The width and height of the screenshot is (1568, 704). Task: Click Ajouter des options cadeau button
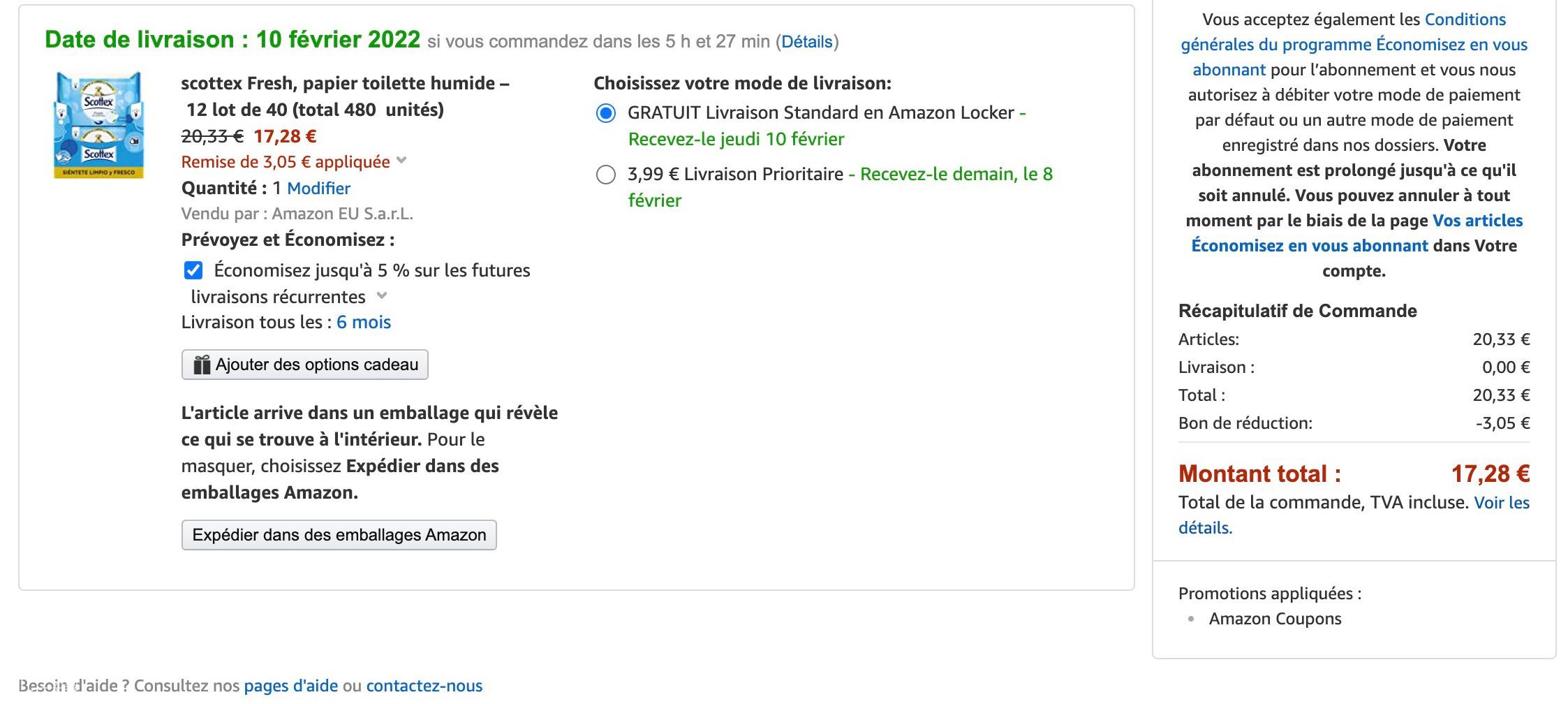(304, 365)
